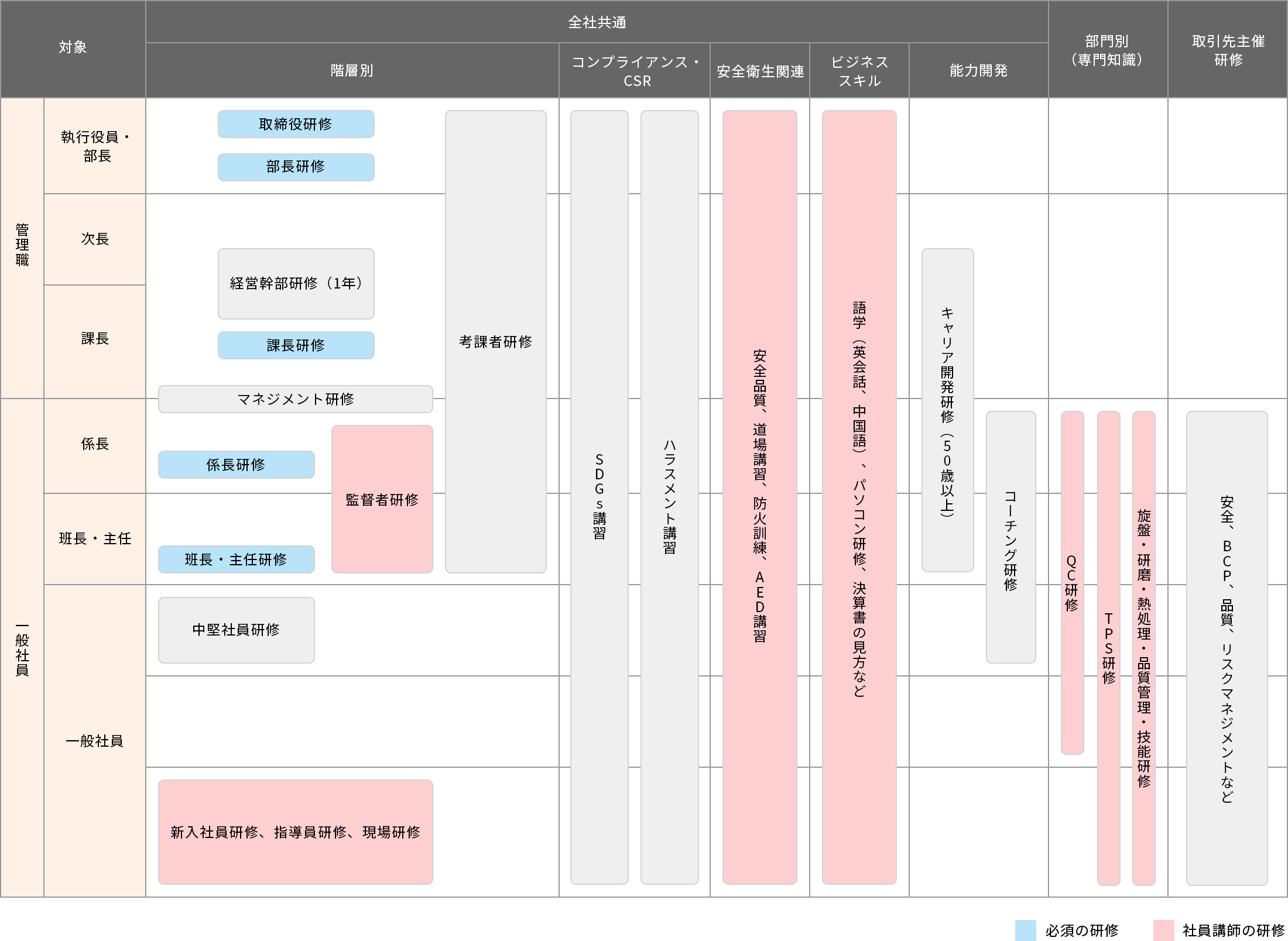Click the 取締役研修 box

tap(296, 124)
